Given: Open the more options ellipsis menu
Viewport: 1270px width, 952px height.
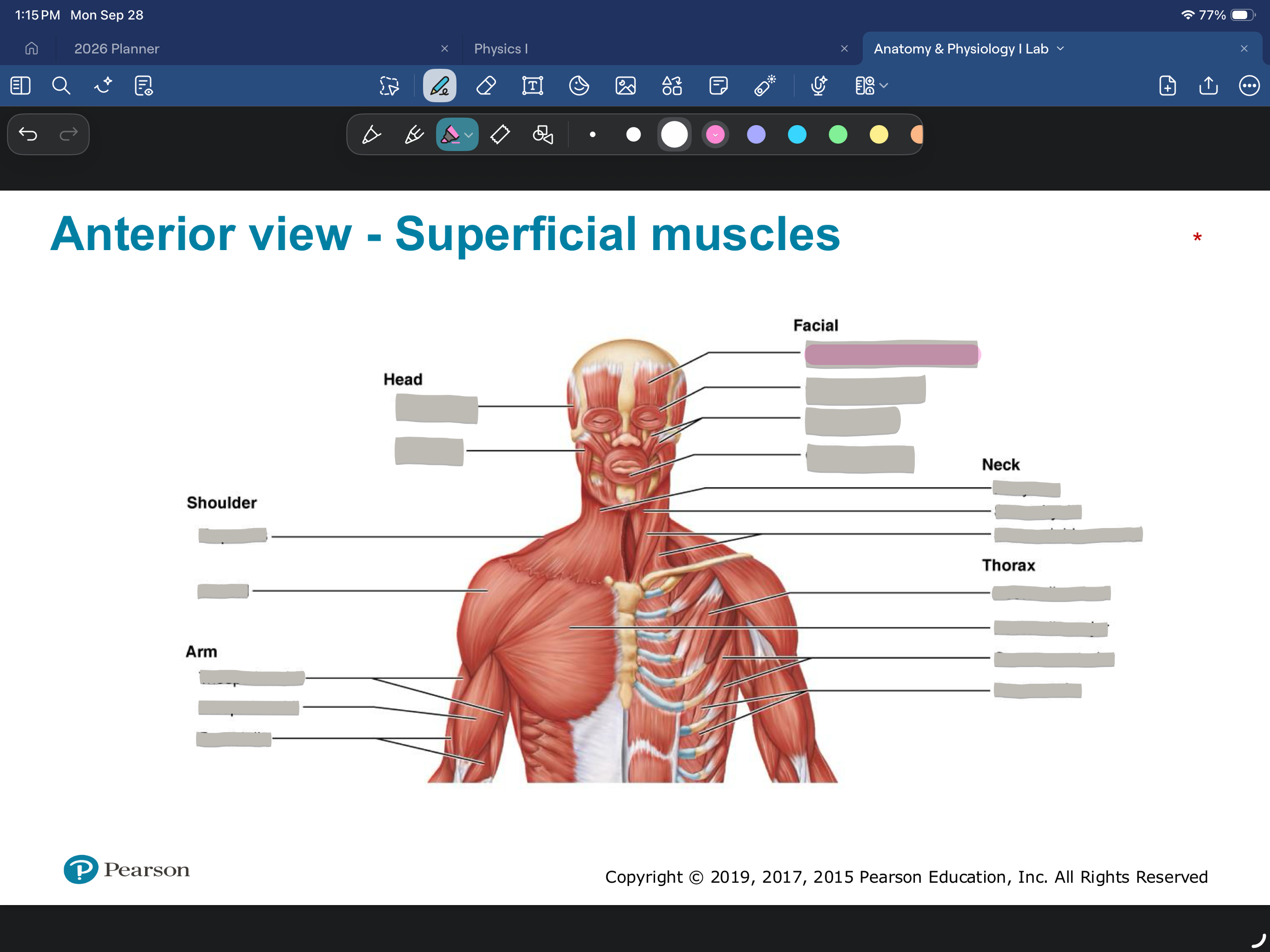Looking at the screenshot, I should (1250, 86).
